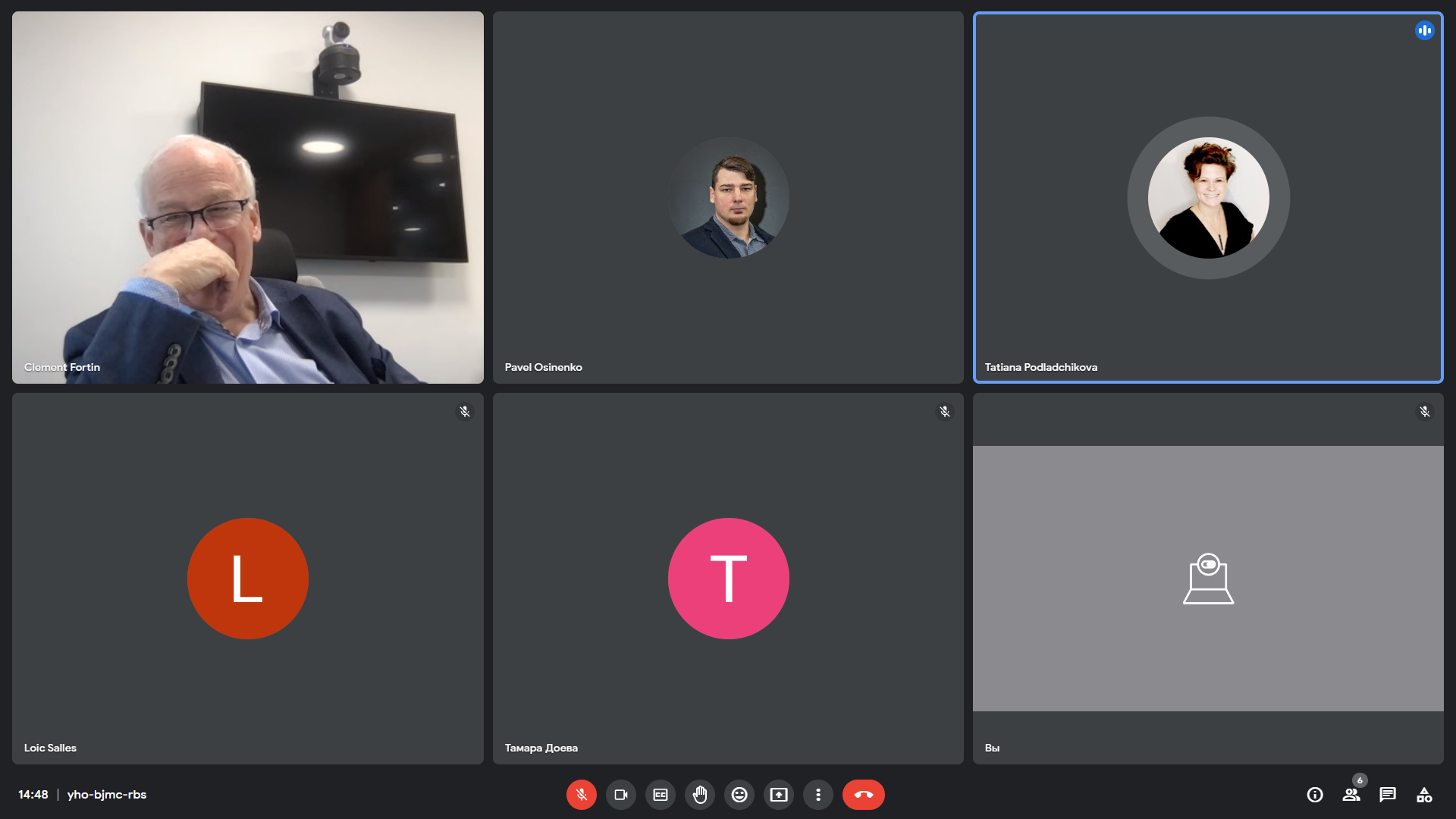The image size is (1456, 819).
Task: Open the in-call chat panel
Action: coord(1388,795)
